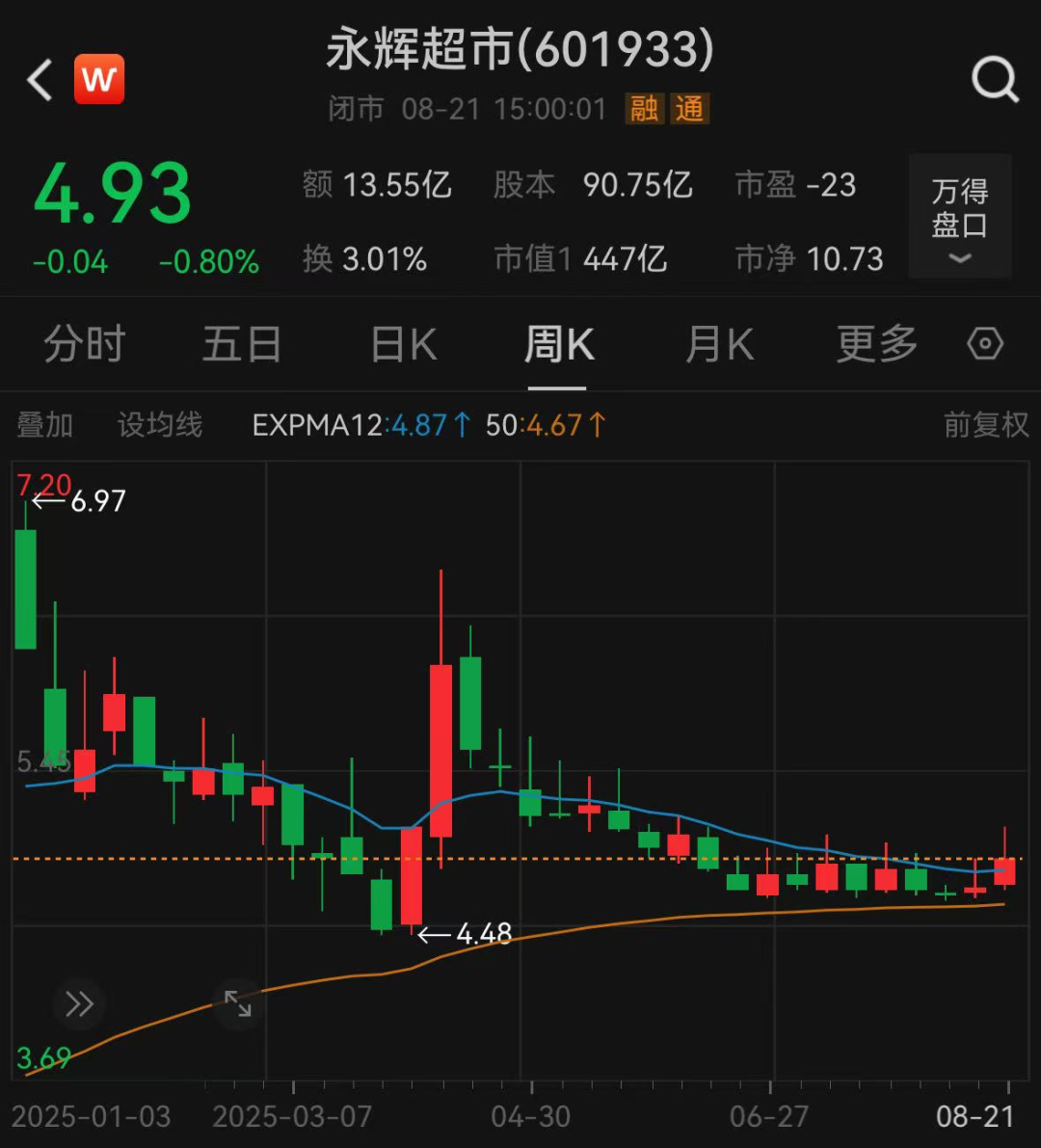Tap the 06-27 date label
This screenshot has height=1148, width=1041.
tap(769, 1117)
